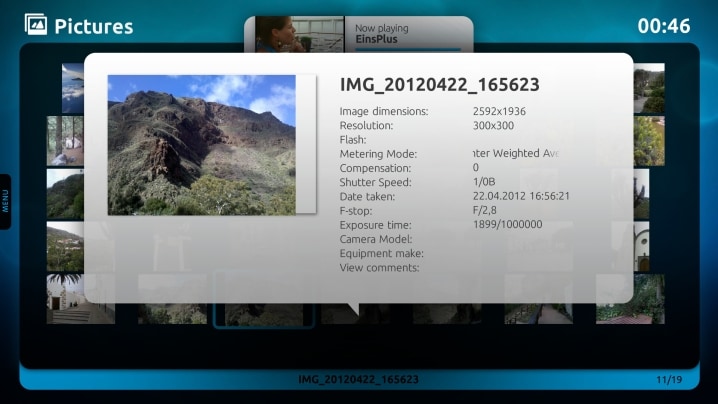Click the Image dimensions row label
The width and height of the screenshot is (718, 404).
point(384,112)
